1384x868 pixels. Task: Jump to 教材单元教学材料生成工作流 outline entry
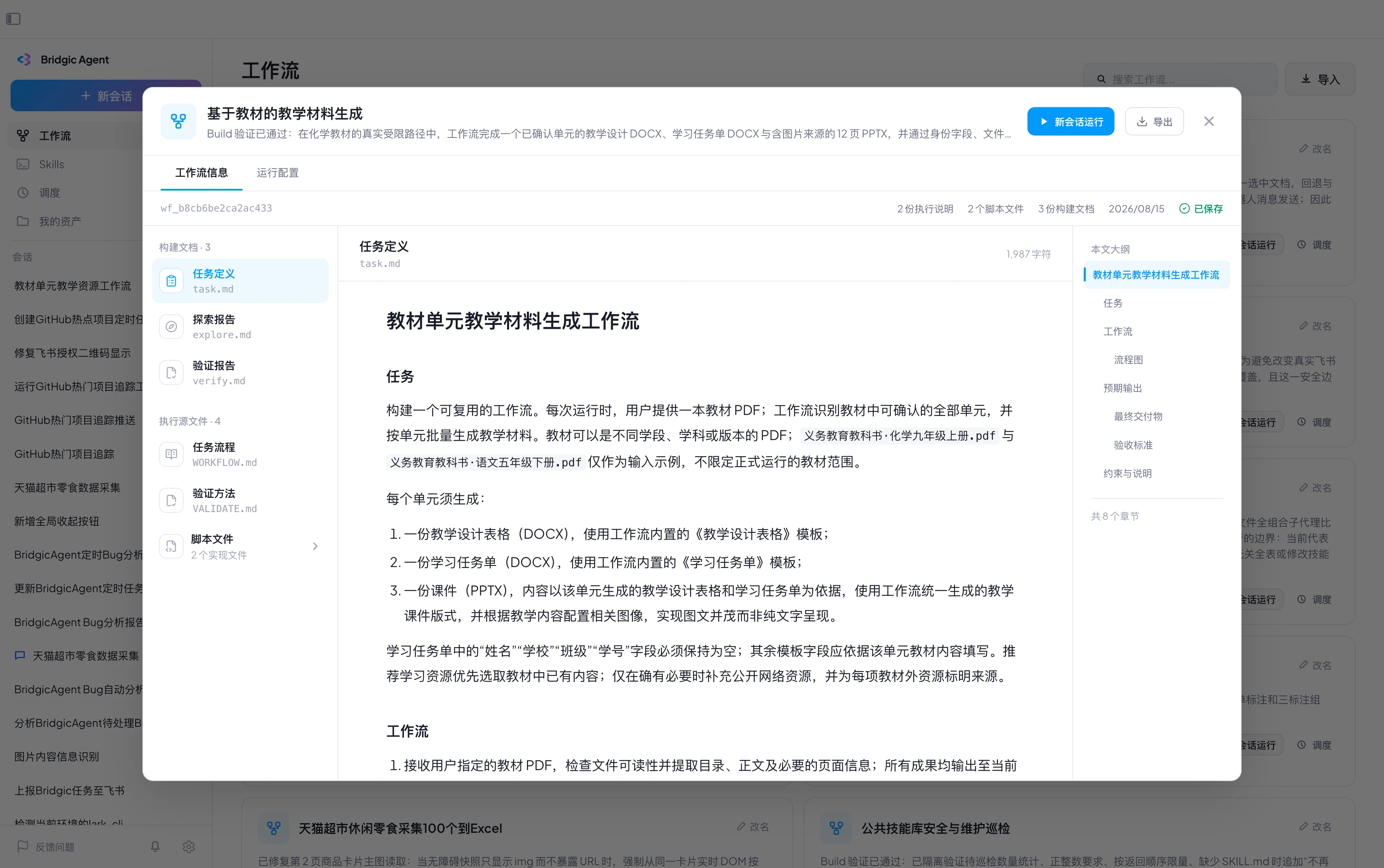click(1156, 274)
